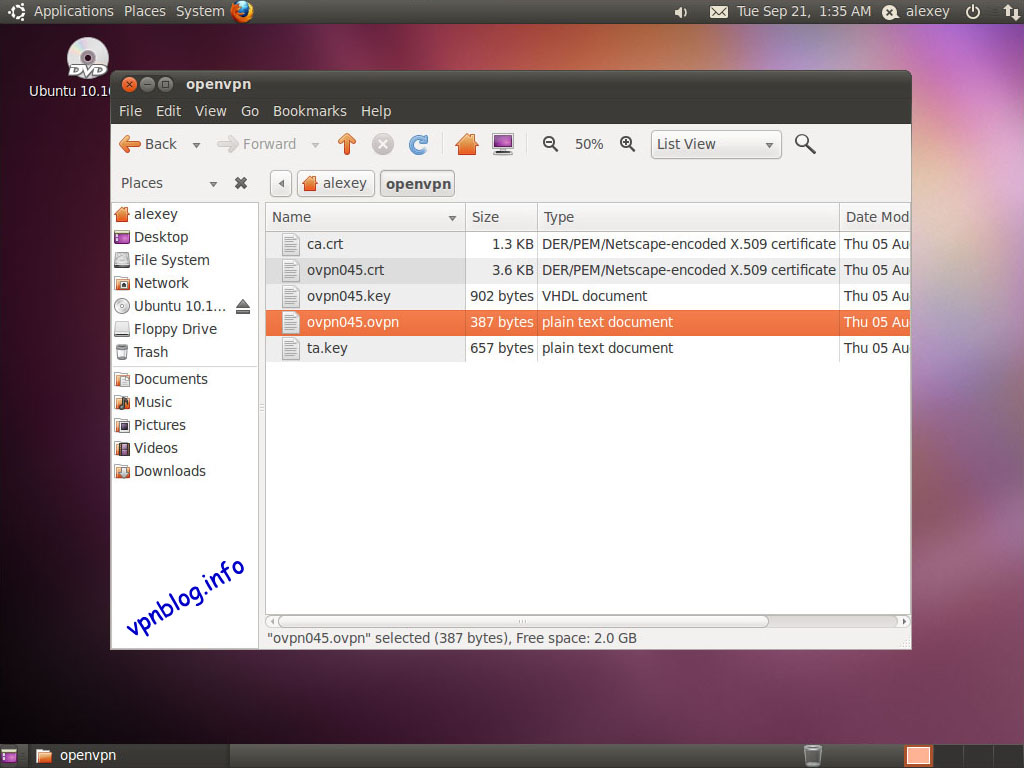Click the stop loading icon
This screenshot has width=1024, height=768.
[x=383, y=144]
